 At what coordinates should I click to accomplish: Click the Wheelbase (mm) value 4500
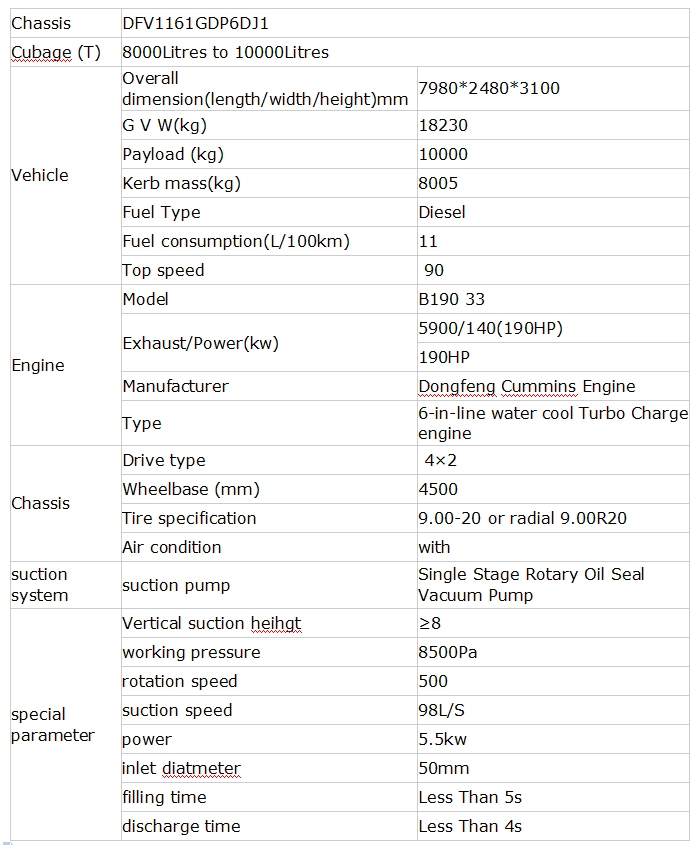coord(438,489)
